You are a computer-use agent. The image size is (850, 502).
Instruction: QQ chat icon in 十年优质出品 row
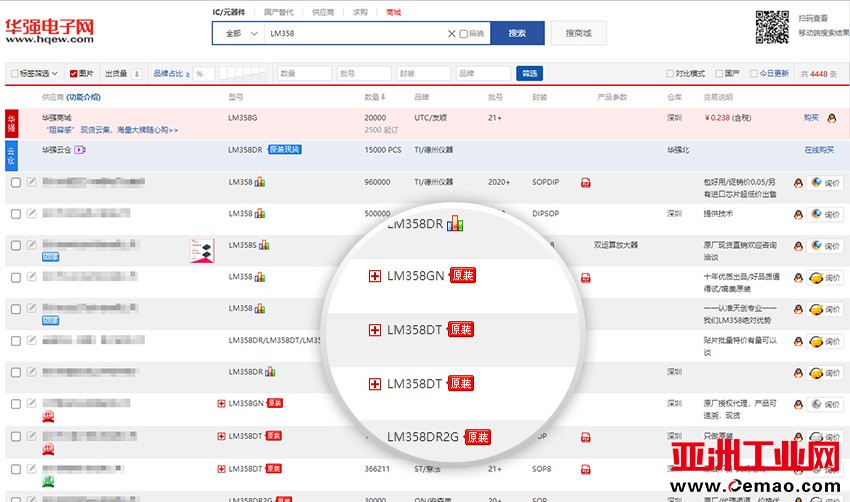pos(798,278)
